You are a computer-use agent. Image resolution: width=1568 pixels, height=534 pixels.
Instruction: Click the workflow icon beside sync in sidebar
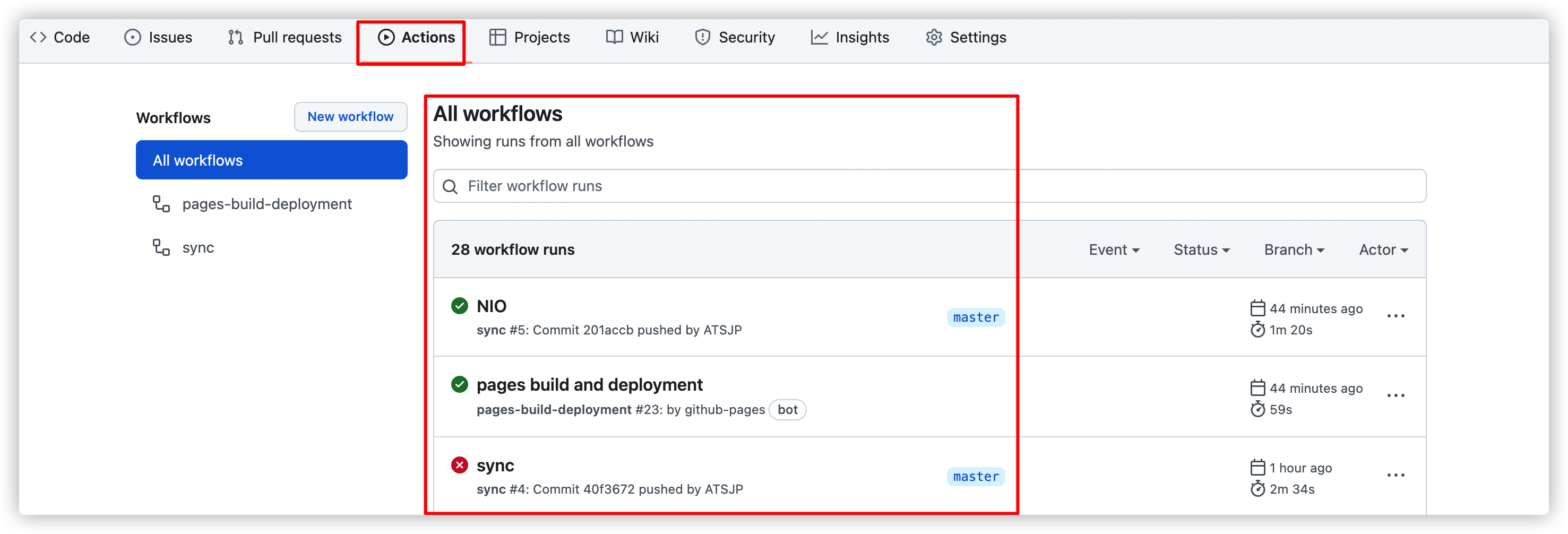tap(161, 247)
